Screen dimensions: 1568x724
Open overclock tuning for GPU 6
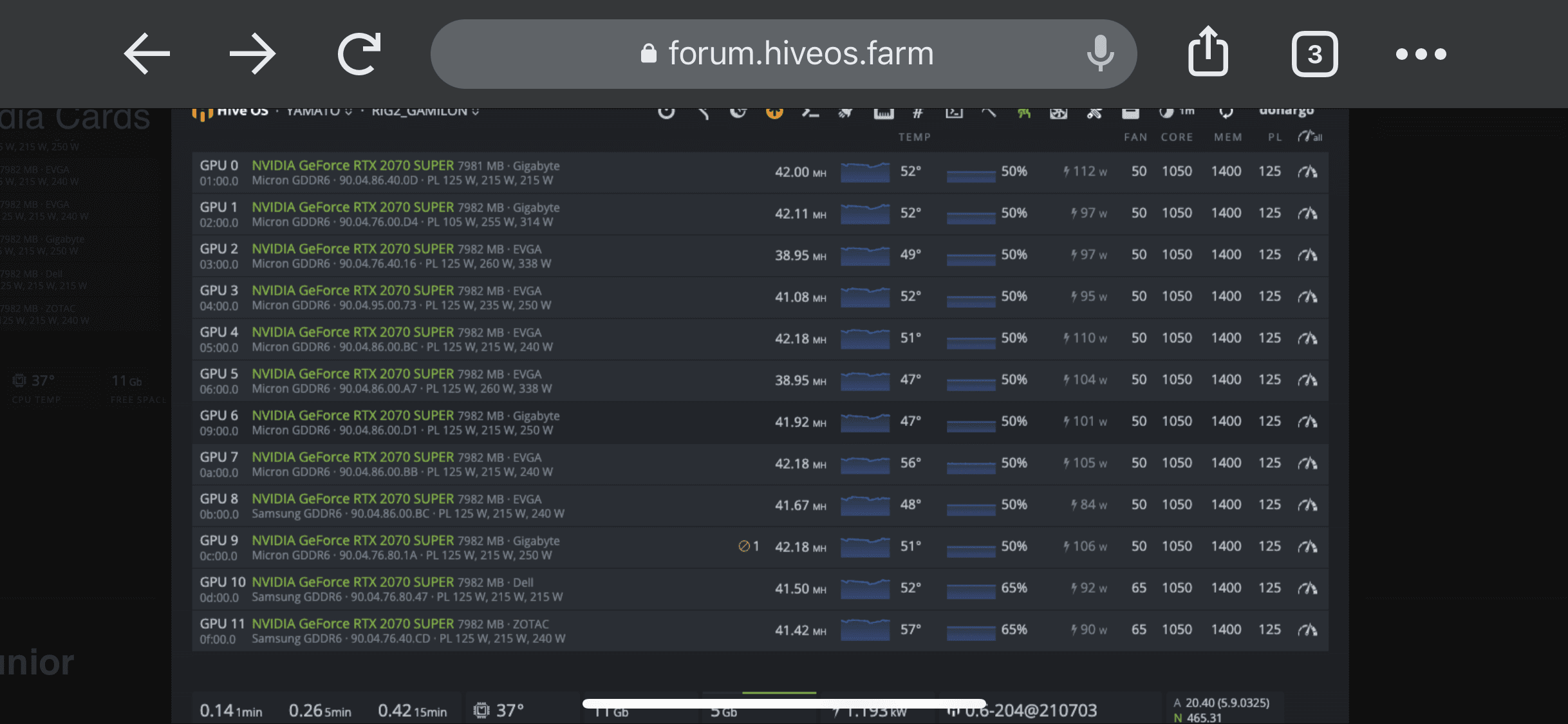click(x=1307, y=422)
